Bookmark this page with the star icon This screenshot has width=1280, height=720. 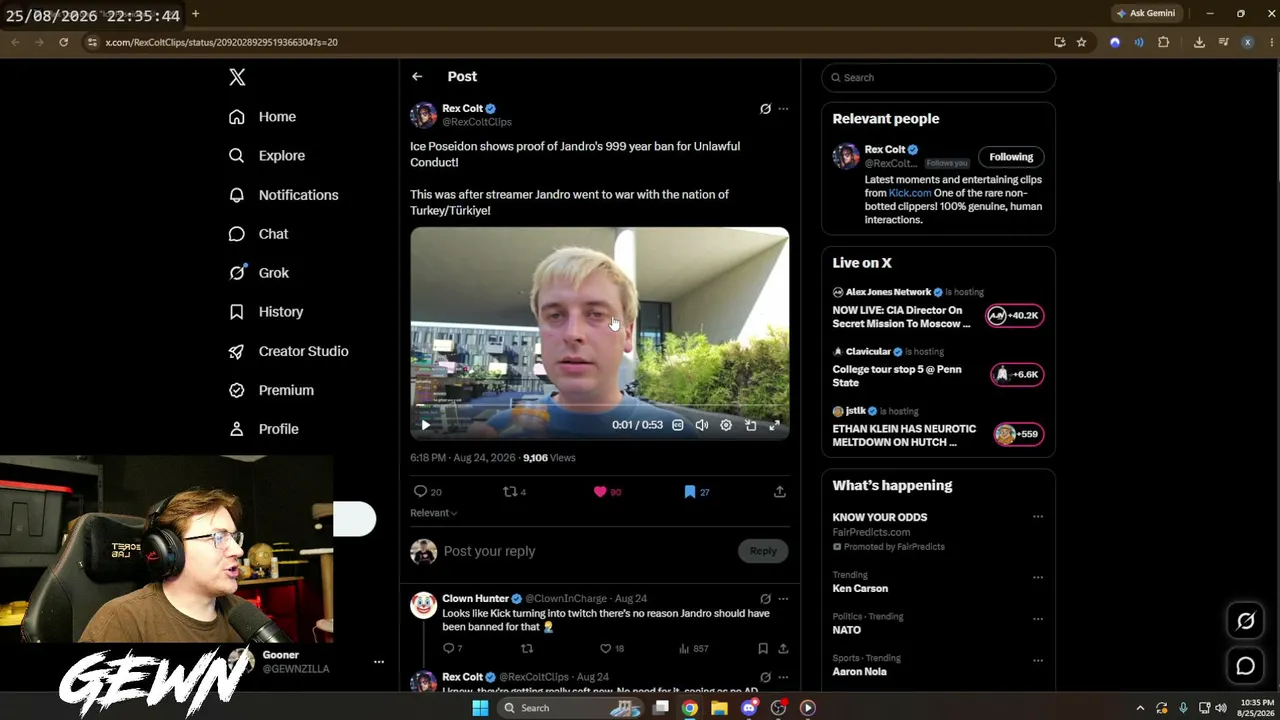click(x=1081, y=42)
